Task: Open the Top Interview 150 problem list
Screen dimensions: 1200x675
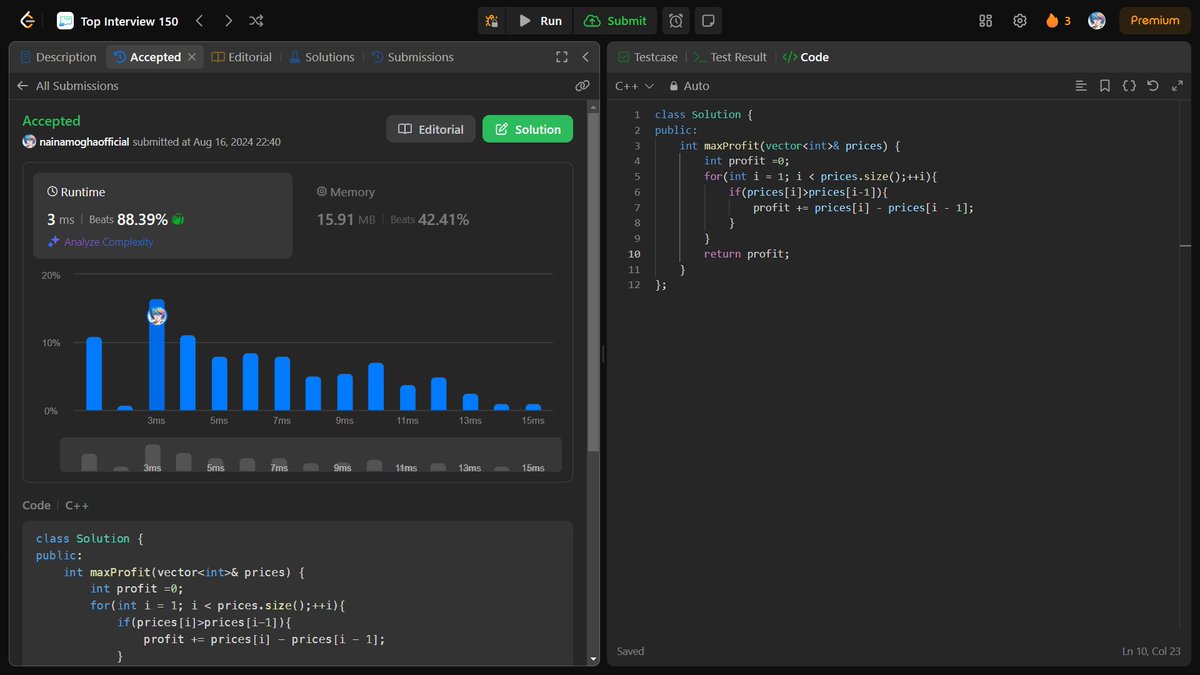Action: point(117,20)
